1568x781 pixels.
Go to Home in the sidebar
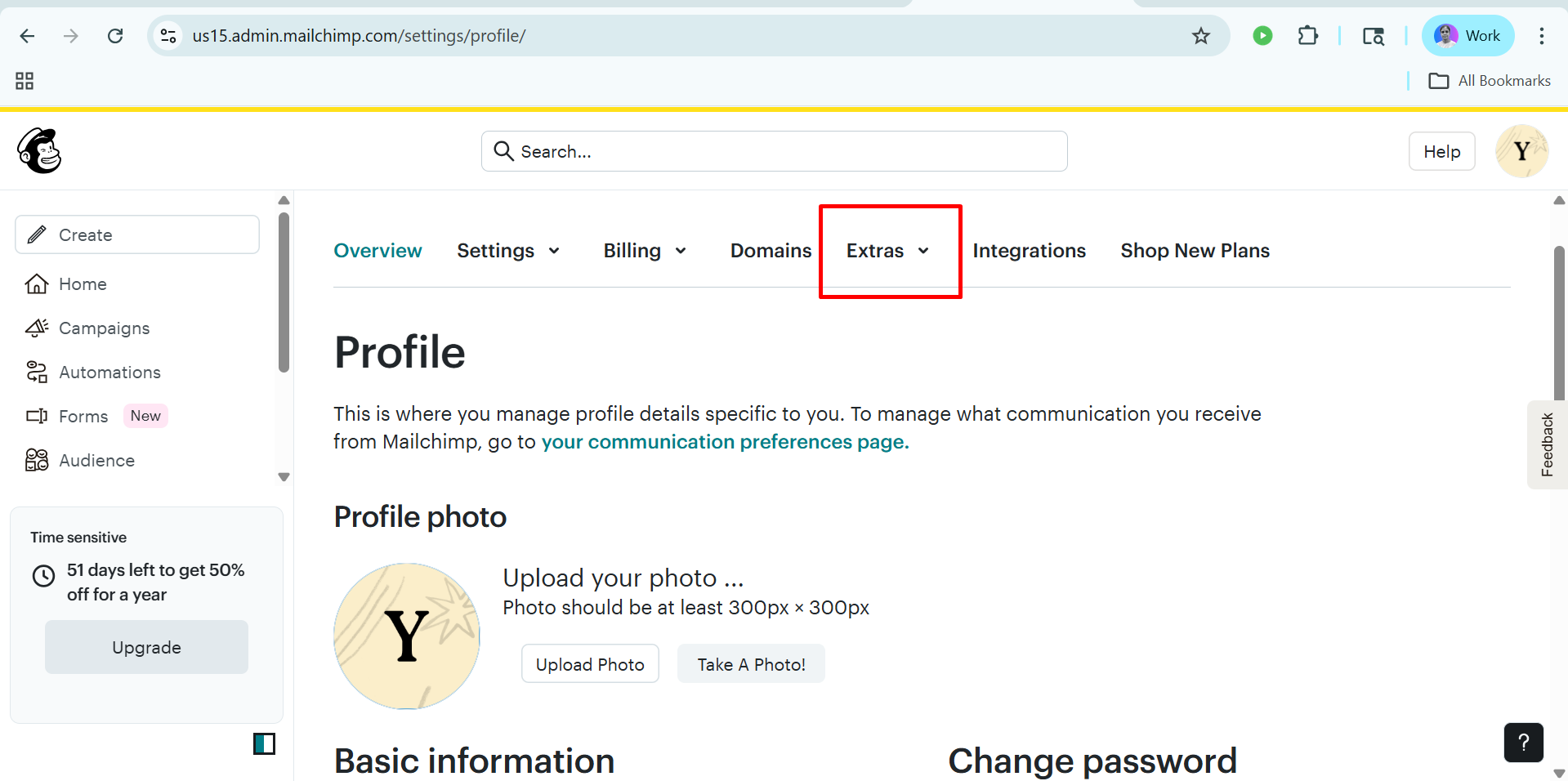66,284
